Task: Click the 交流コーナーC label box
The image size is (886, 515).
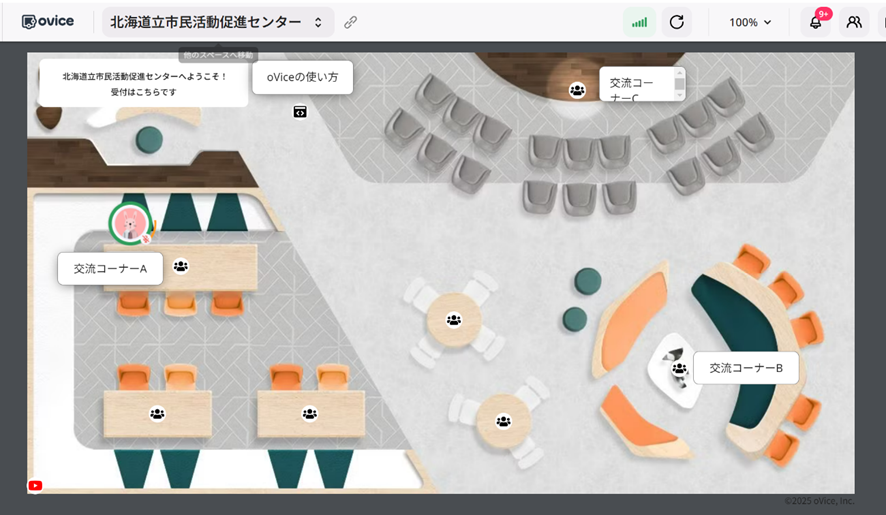Action: 642,84
